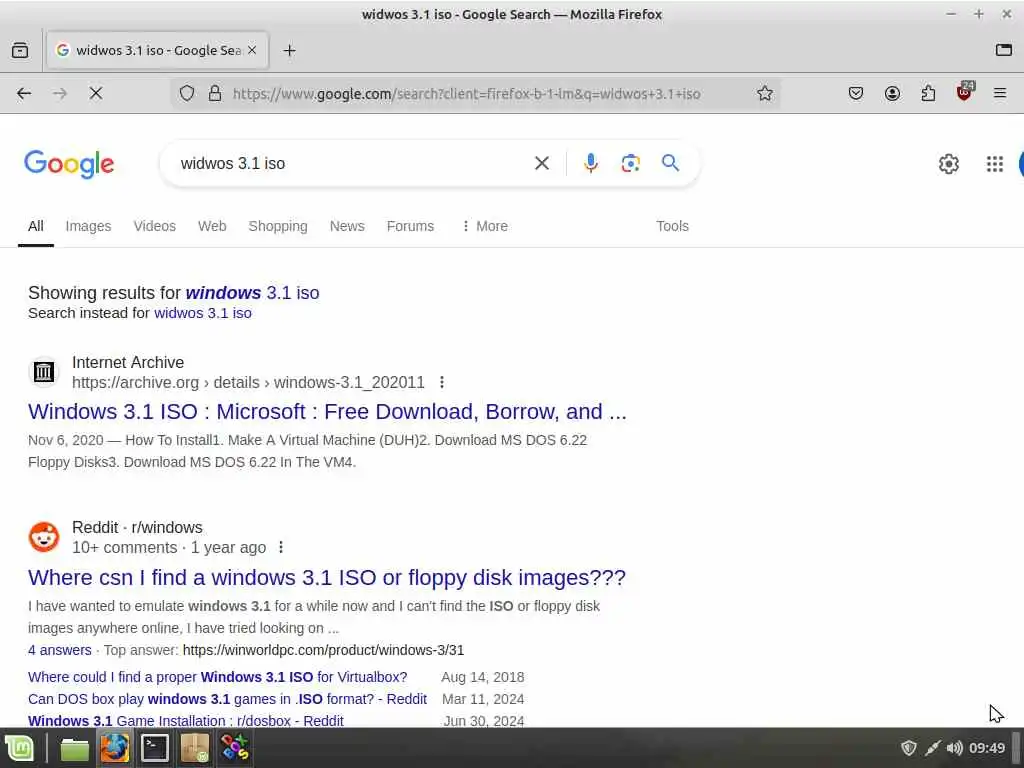This screenshot has width=1024, height=768.
Task: Open corrected 'windows 3.1 iso' link
Action: [x=252, y=293]
